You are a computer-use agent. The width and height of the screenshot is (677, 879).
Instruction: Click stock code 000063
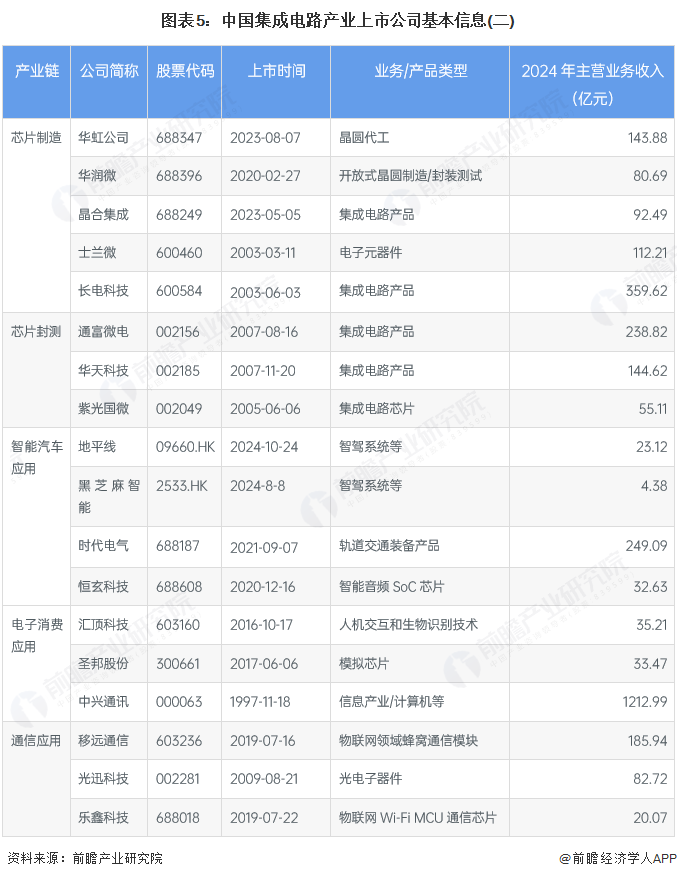click(179, 702)
